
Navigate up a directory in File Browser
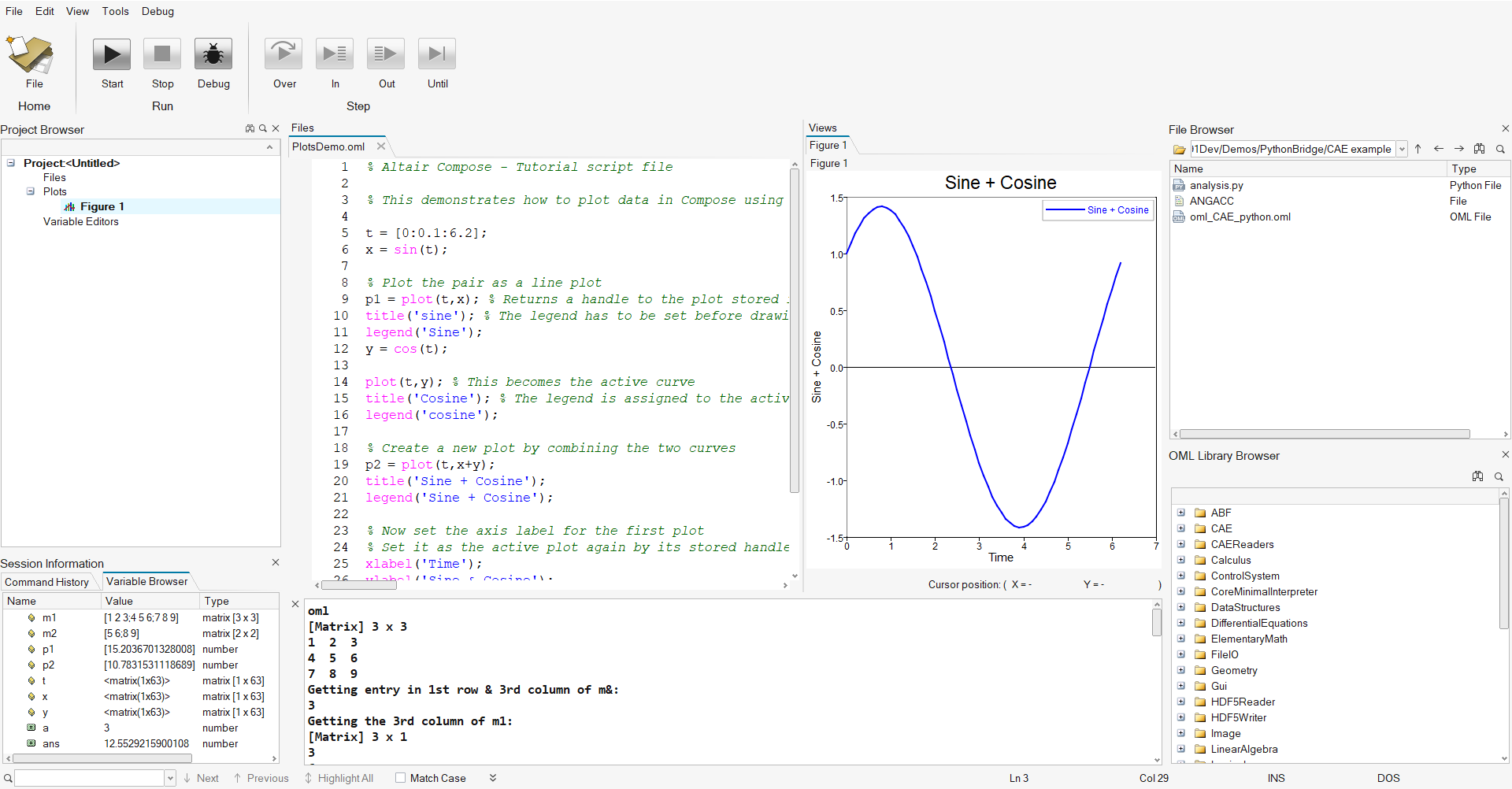1417,149
